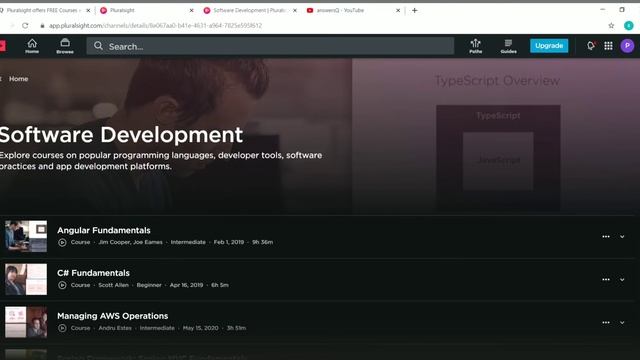Open the Guides icon
Image resolution: width=640 pixels, height=360 pixels.
[508, 46]
